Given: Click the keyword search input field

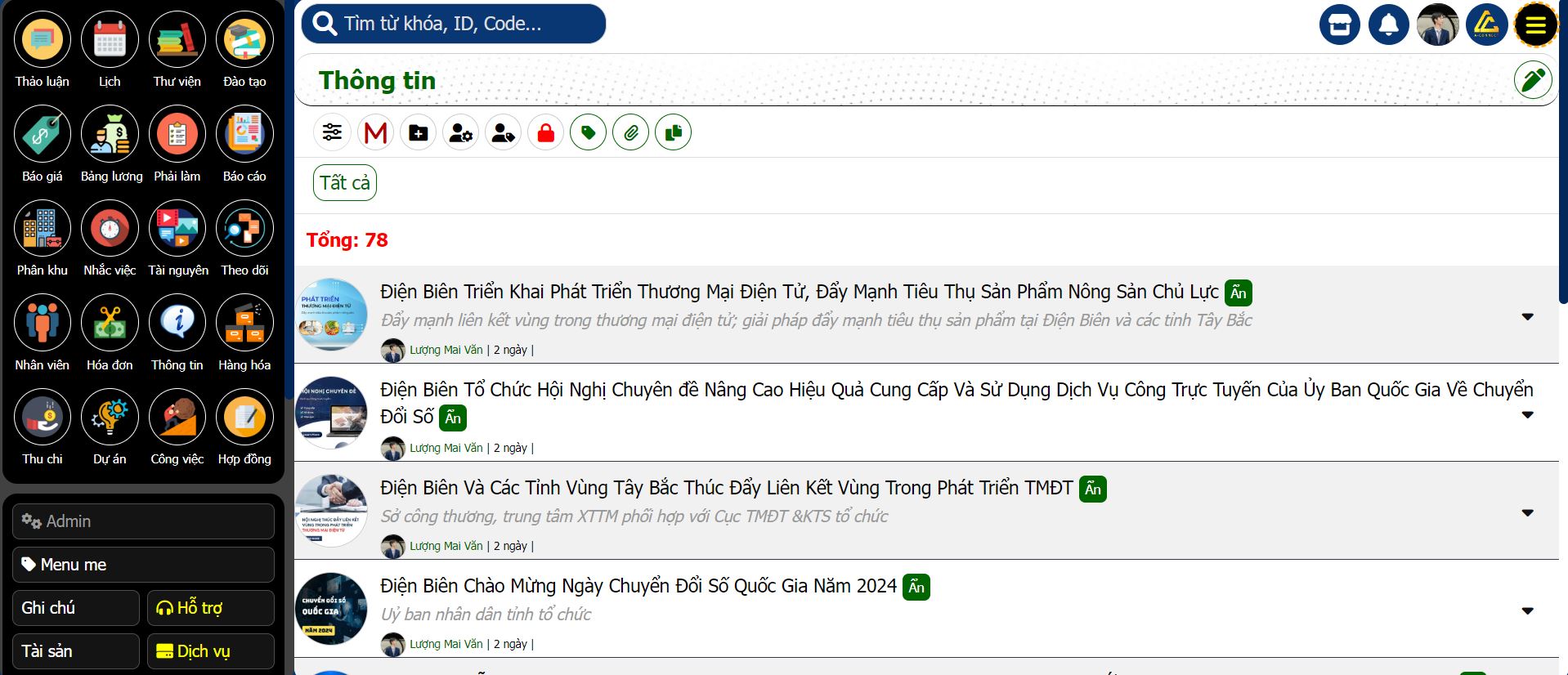Looking at the screenshot, I should [x=466, y=24].
